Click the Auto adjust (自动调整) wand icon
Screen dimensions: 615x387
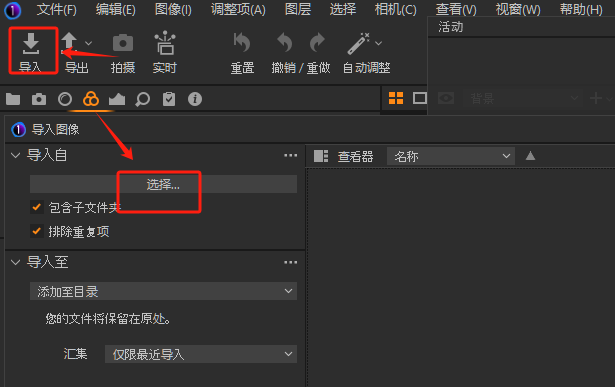[x=358, y=43]
